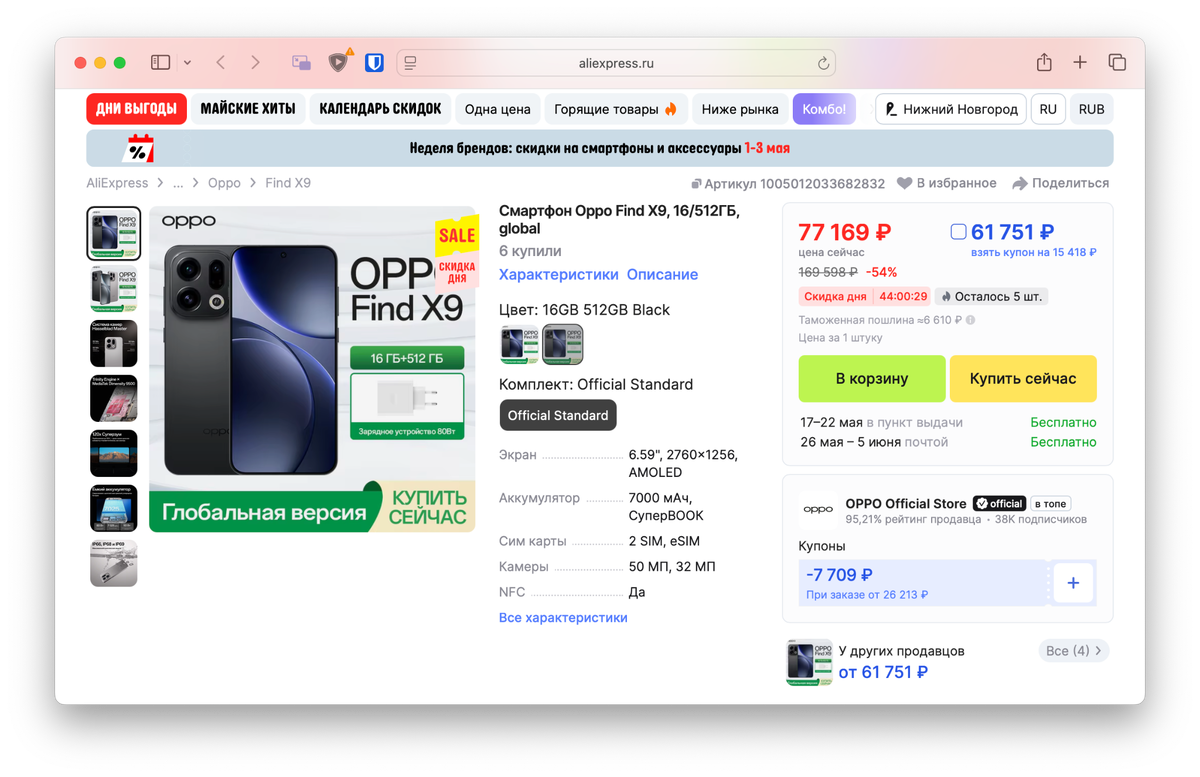This screenshot has width=1200, height=777.
Task: Go to AliExpress breadcrumb
Action: coord(117,183)
